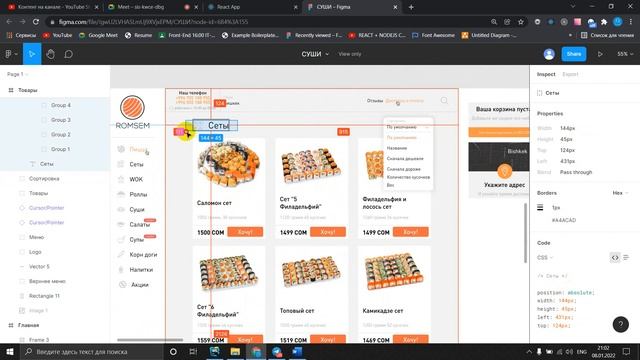
Task: Click the canvas vertical scrollbar
Action: pos(526,233)
